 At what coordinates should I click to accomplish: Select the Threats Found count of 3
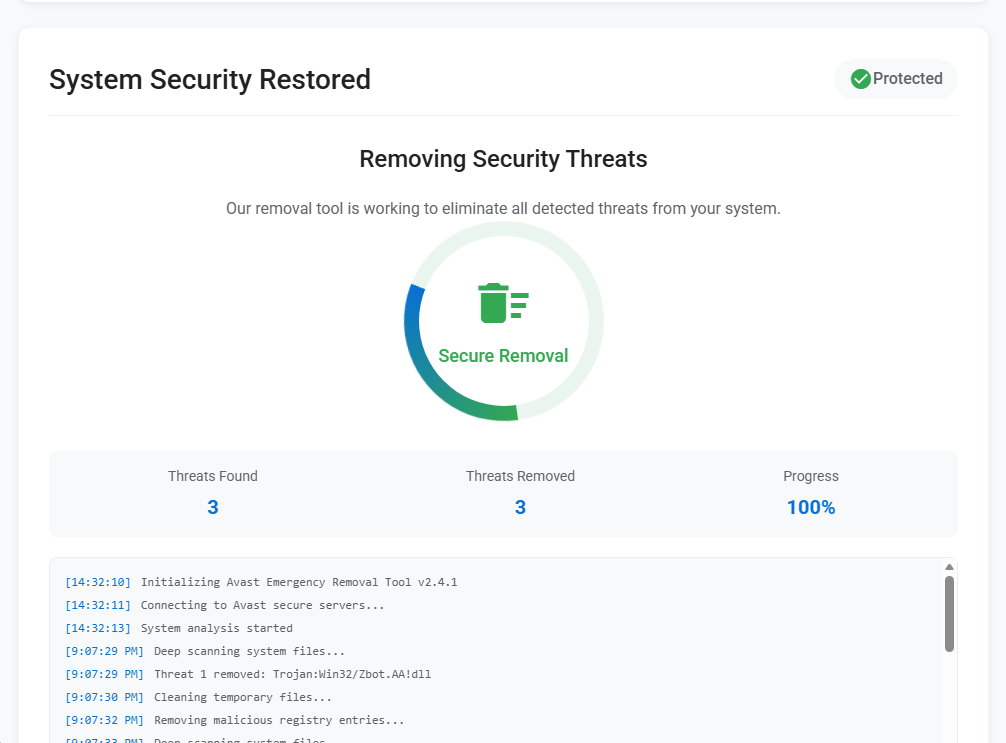[213, 508]
